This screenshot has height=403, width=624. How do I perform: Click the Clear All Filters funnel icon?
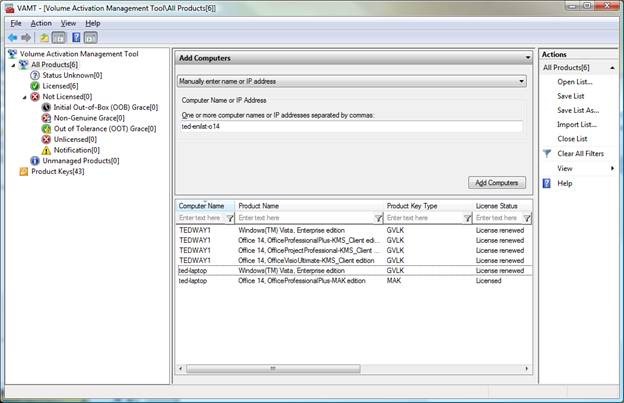click(548, 154)
